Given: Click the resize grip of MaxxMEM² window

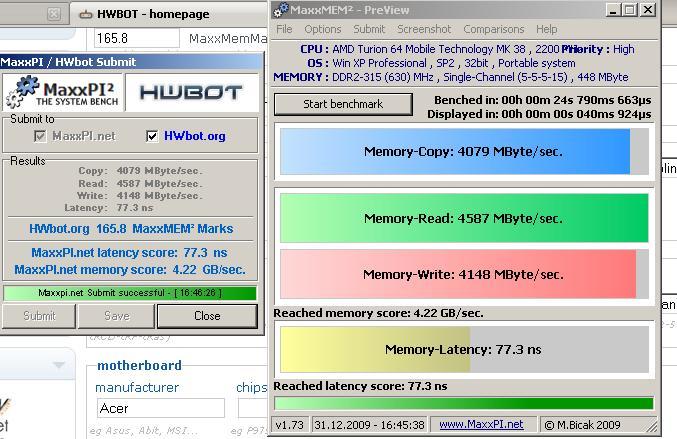Looking at the screenshot, I should 652,427.
